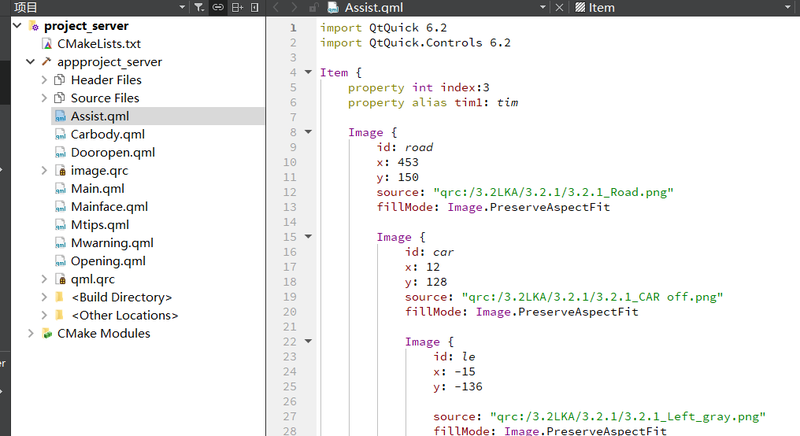Click the image.qrc locked file icon

(60, 170)
